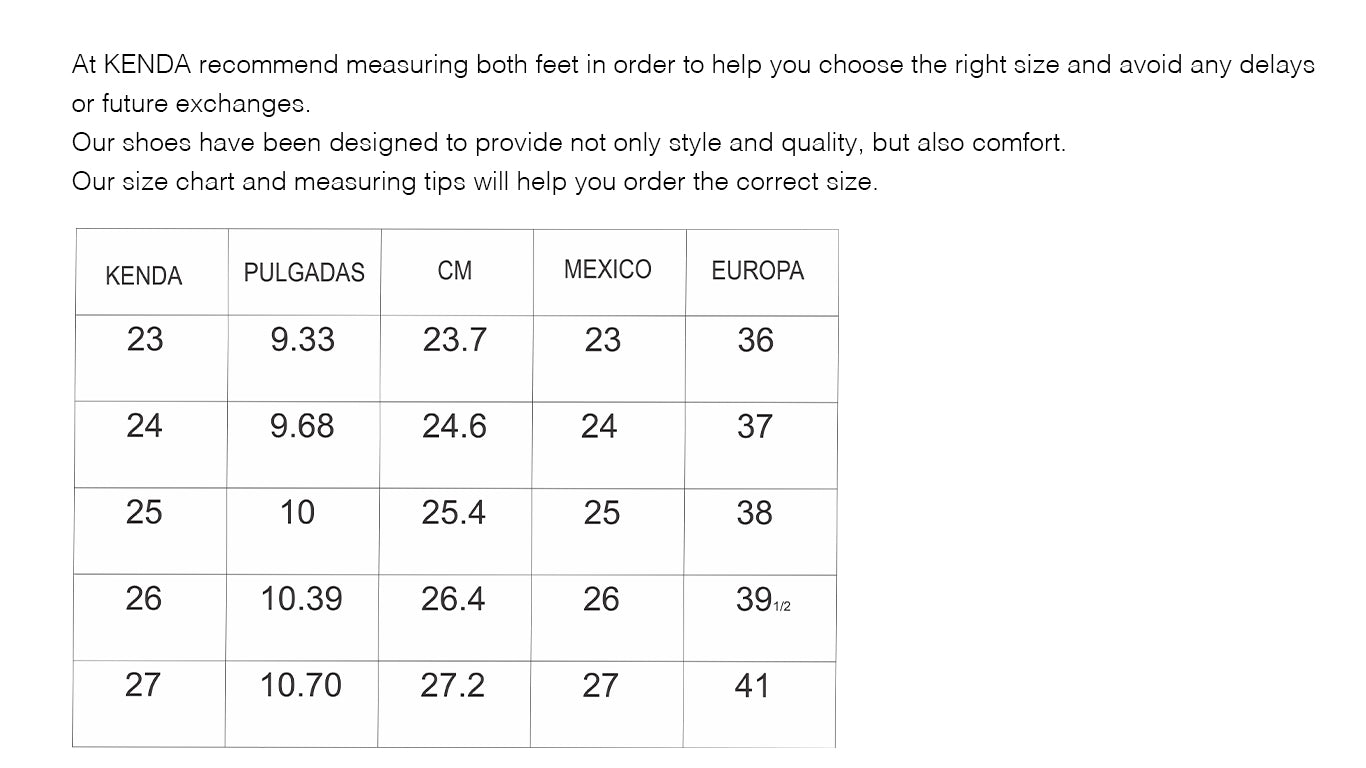Click the 10.70 pulgadas cell
The width and height of the screenshot is (1366, 768).
300,685
